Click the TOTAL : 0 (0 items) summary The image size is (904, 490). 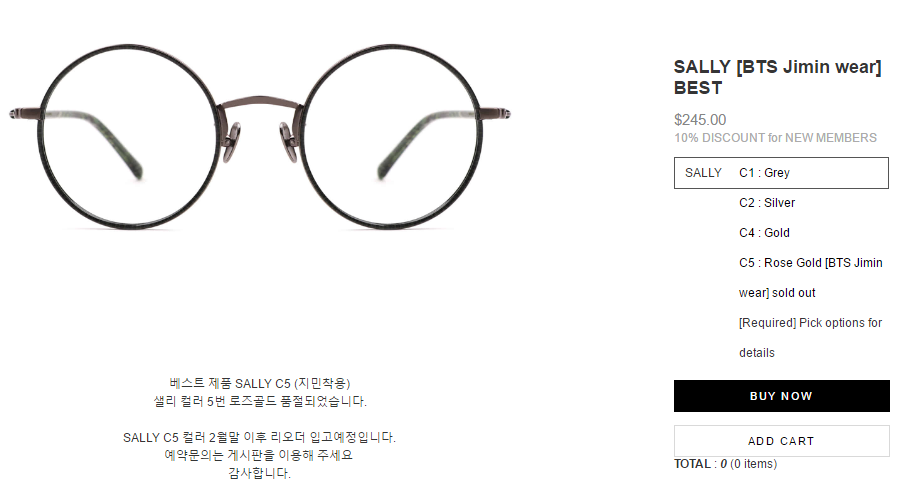[725, 464]
